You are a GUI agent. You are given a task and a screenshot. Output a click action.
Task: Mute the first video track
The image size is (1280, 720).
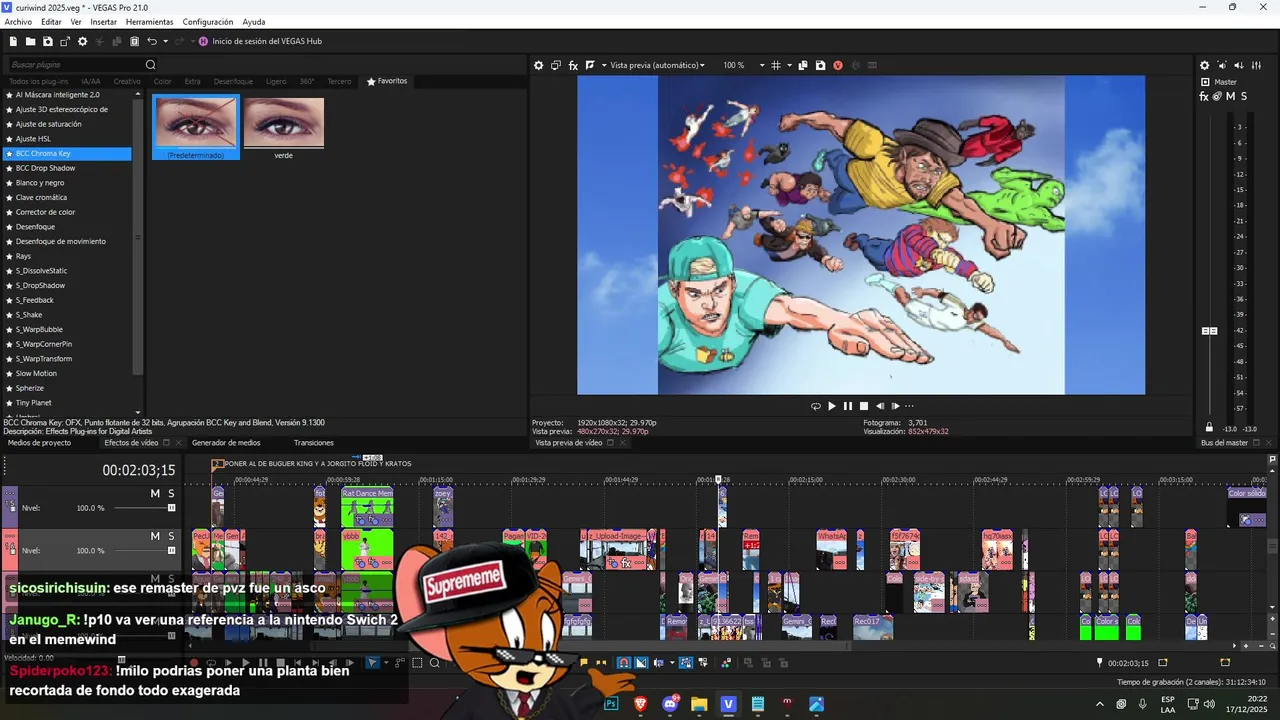click(x=155, y=494)
